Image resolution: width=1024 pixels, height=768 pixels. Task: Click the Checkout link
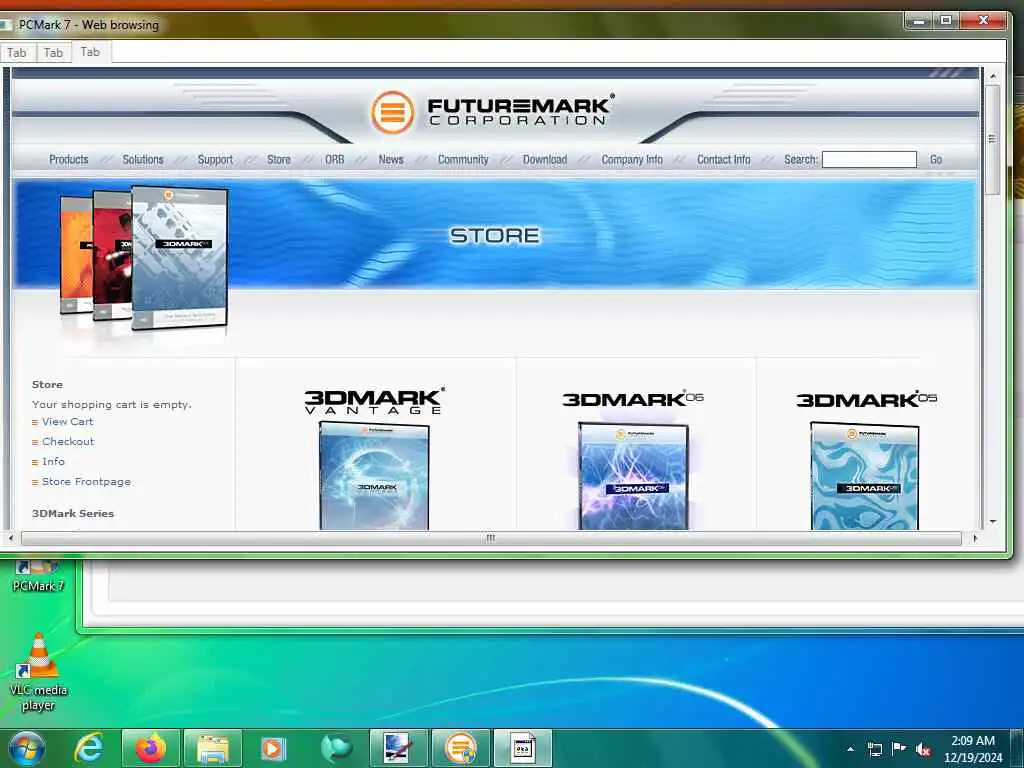pos(68,441)
